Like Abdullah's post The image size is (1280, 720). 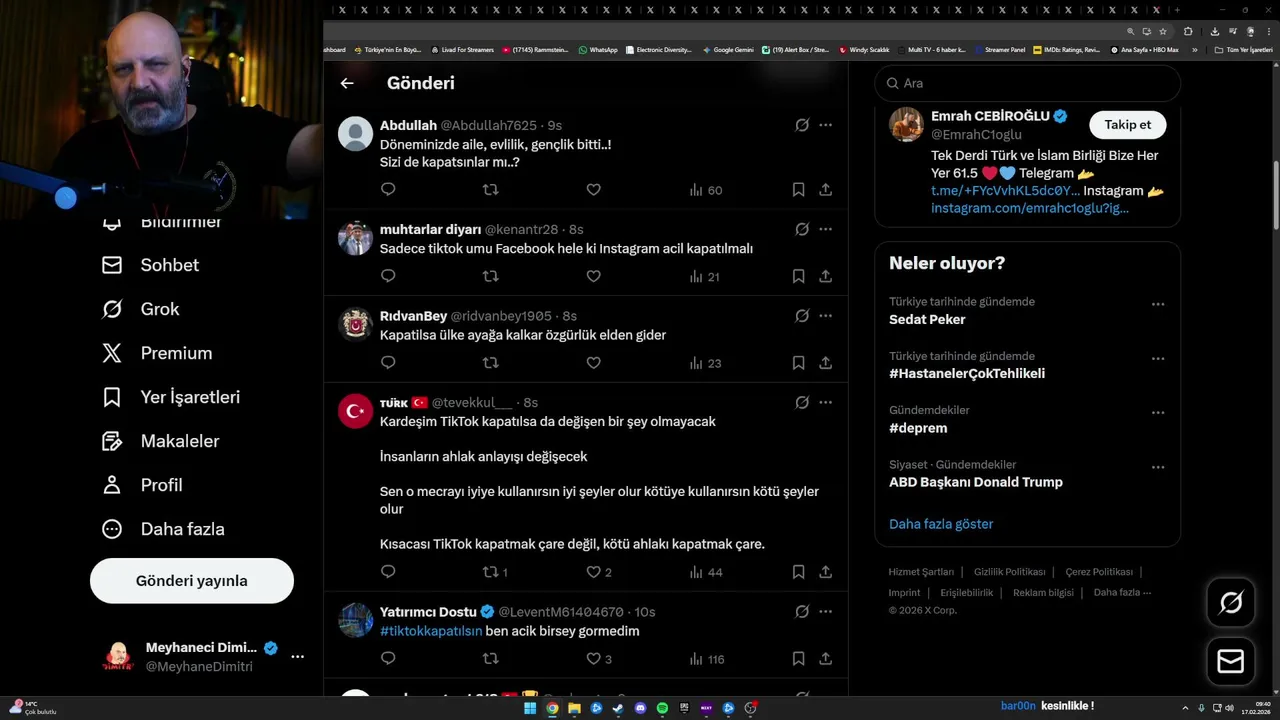593,189
